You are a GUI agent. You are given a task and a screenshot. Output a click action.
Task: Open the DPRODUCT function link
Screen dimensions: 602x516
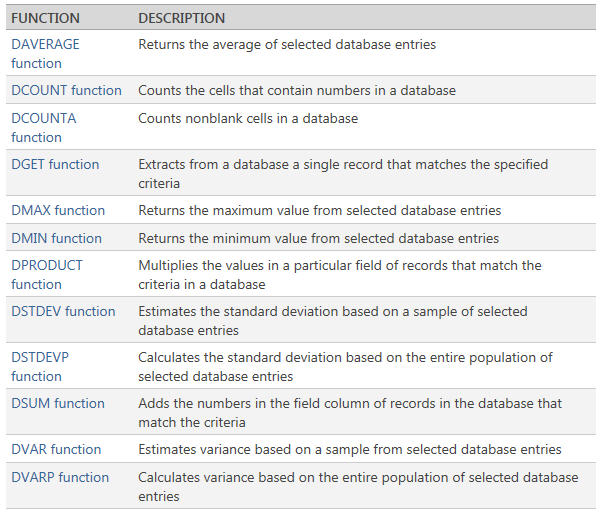(x=47, y=275)
